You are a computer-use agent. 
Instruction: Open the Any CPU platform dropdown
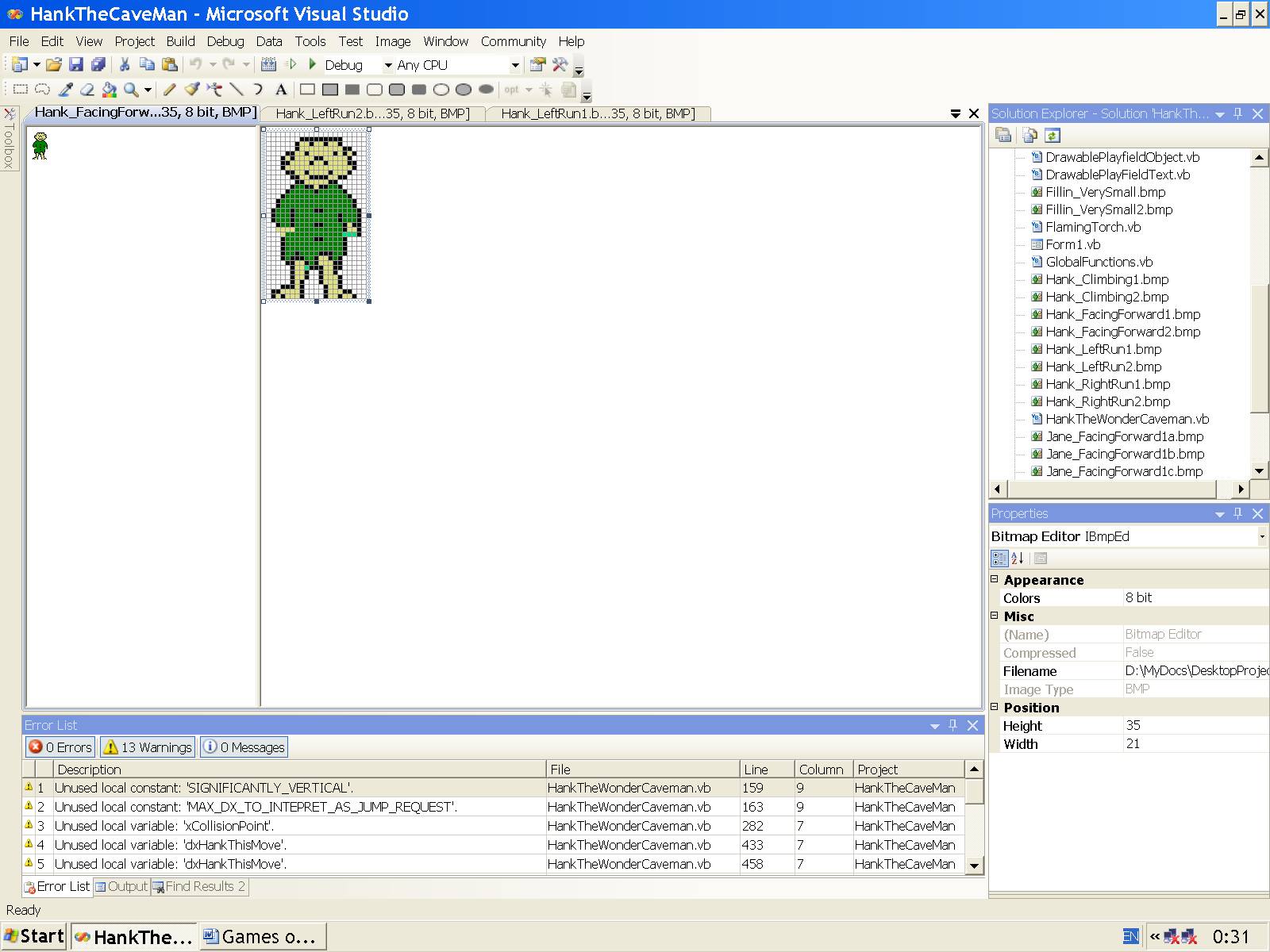point(514,65)
